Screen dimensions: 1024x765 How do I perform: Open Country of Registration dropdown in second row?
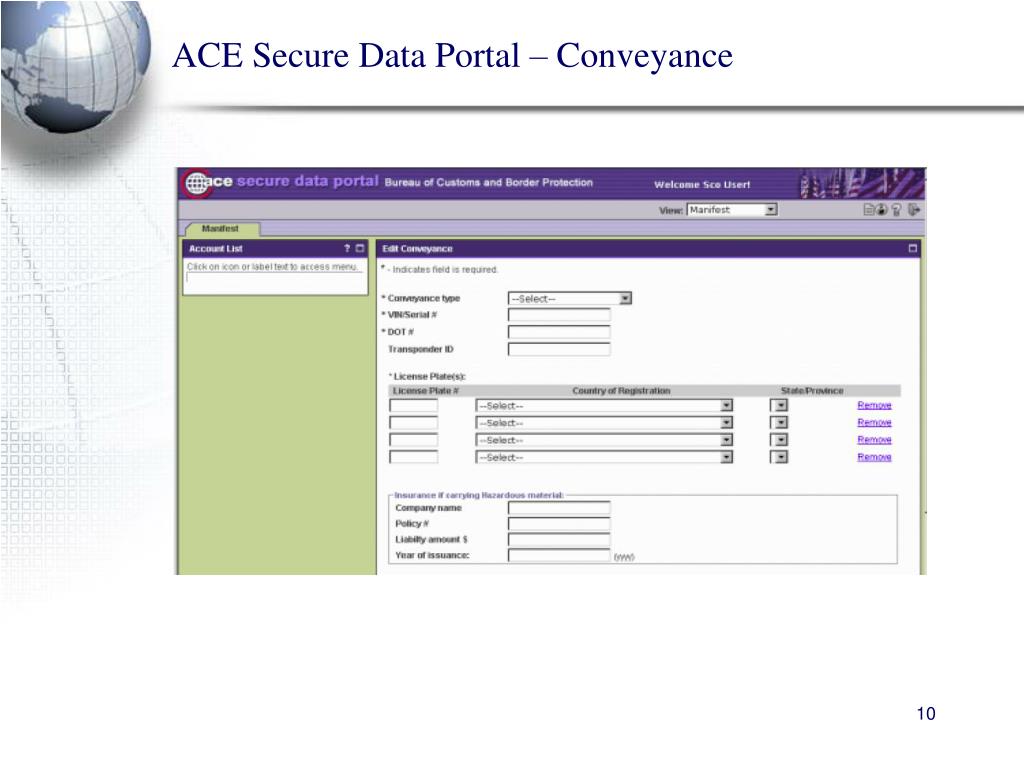pos(604,423)
